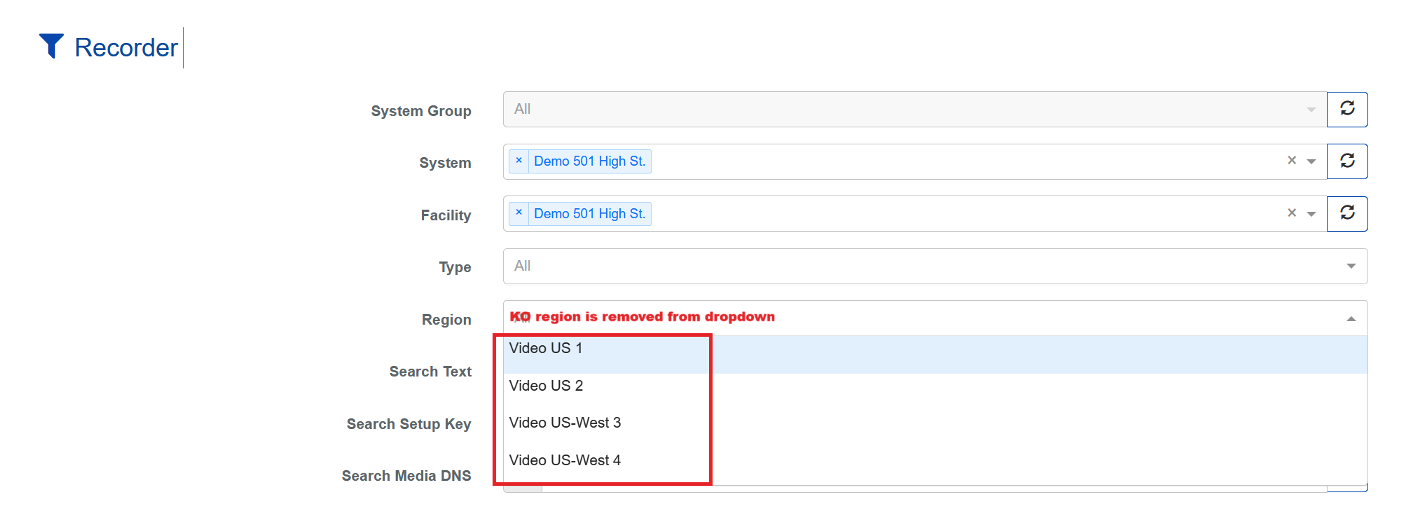This screenshot has width=1426, height=514.
Task: Refresh the System Group list
Action: [x=1347, y=109]
